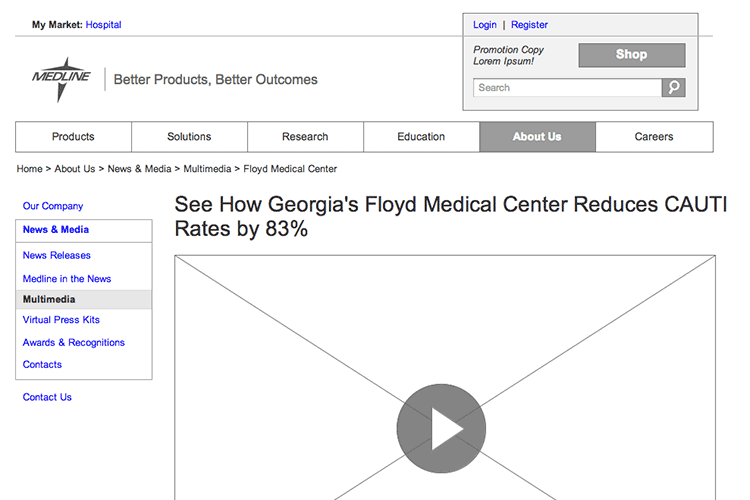Screen dimensions: 750x500
Task: Click the Floyd Medical Center breadcrumb text
Action: (290, 169)
